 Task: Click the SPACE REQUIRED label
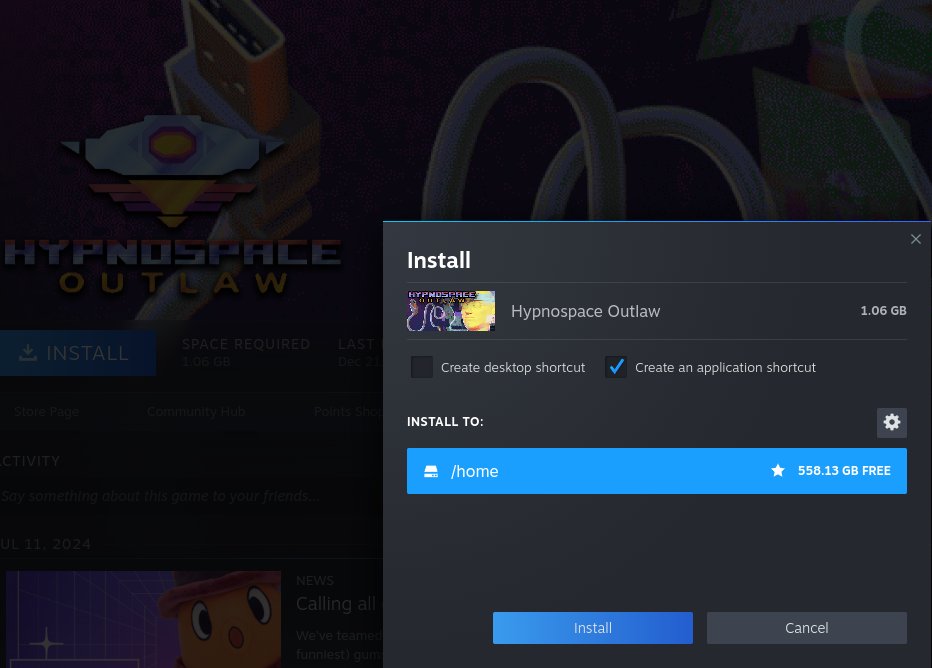pyautogui.click(x=245, y=344)
